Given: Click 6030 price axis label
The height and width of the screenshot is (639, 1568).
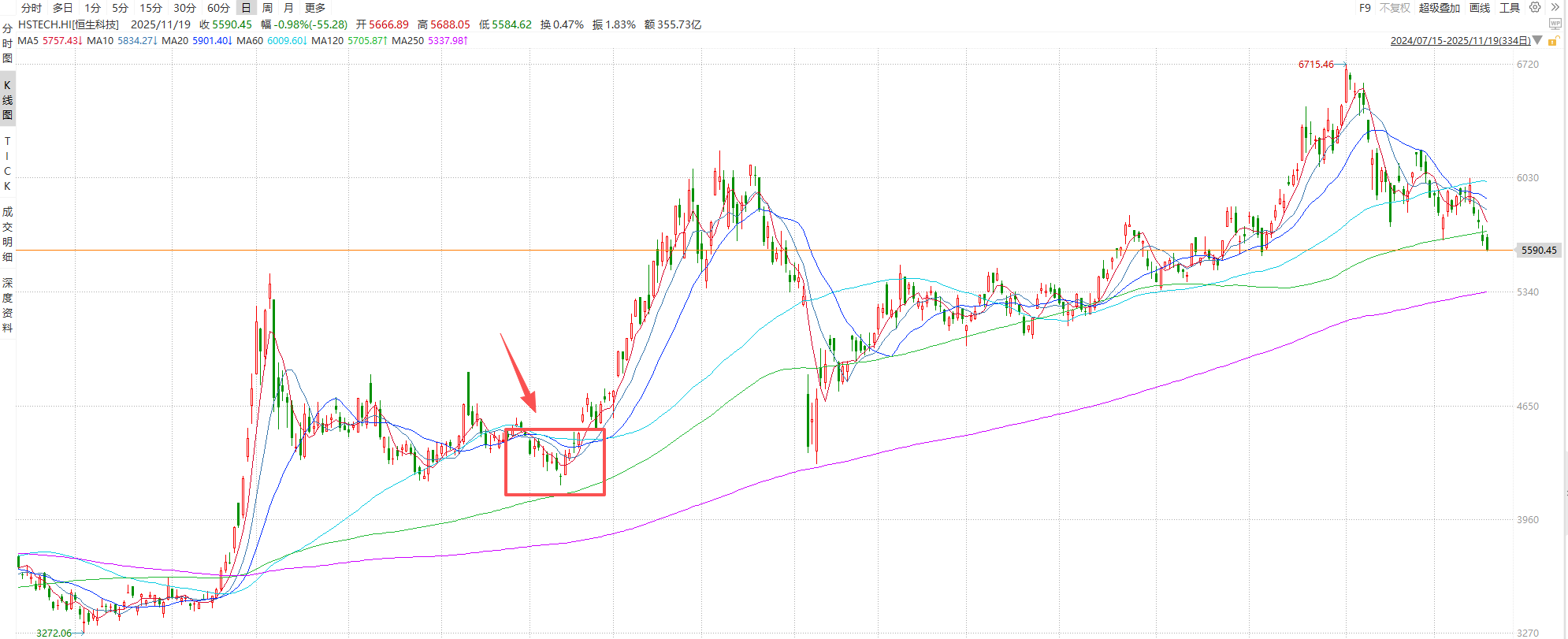Looking at the screenshot, I should coord(1527,178).
